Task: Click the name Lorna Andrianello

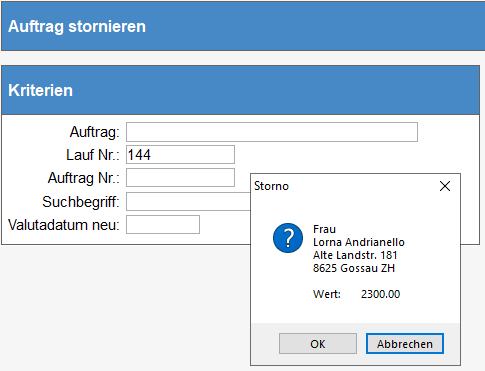Action: pos(359,242)
